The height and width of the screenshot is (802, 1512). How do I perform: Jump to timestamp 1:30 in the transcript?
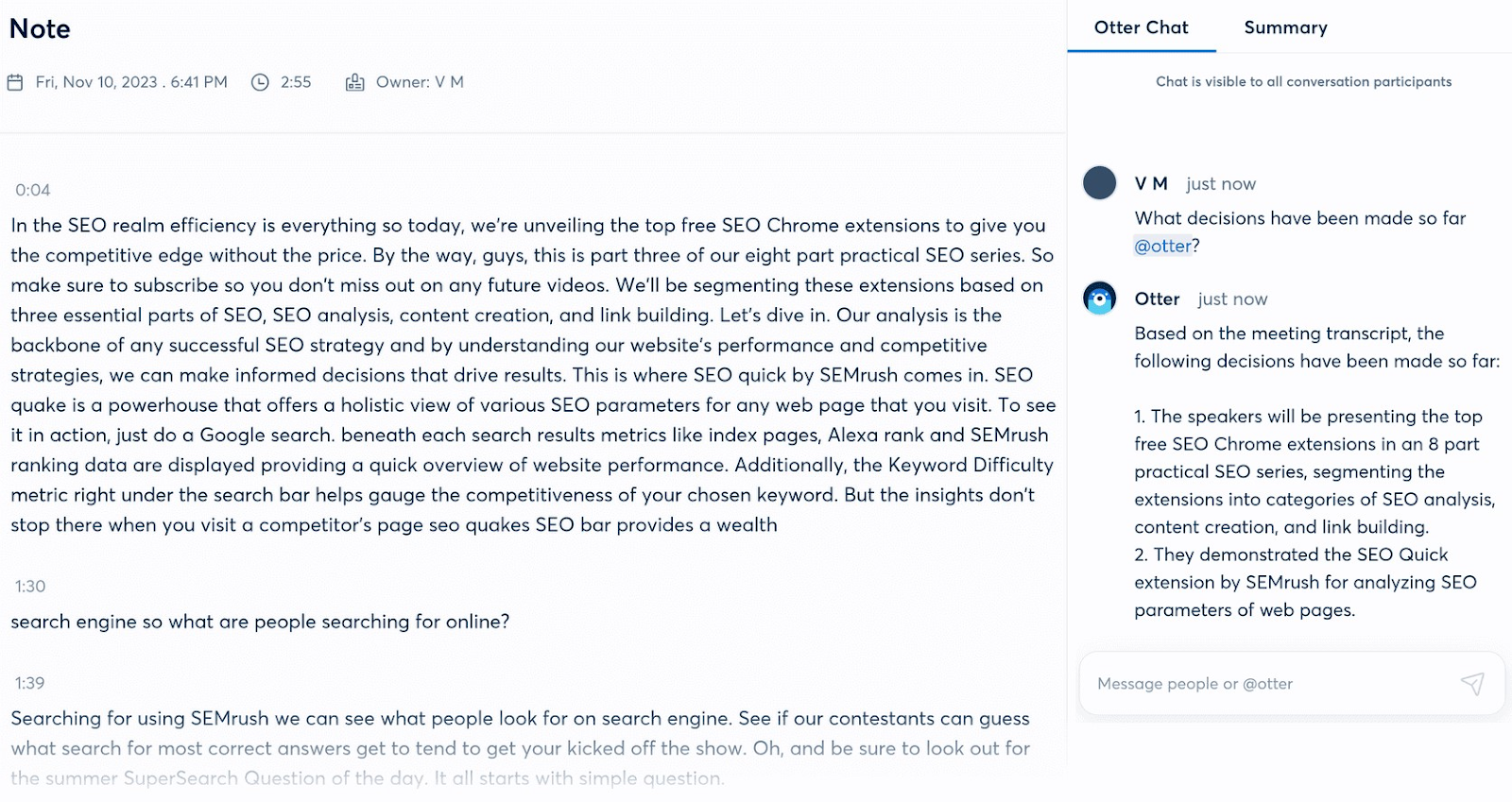tap(29, 586)
